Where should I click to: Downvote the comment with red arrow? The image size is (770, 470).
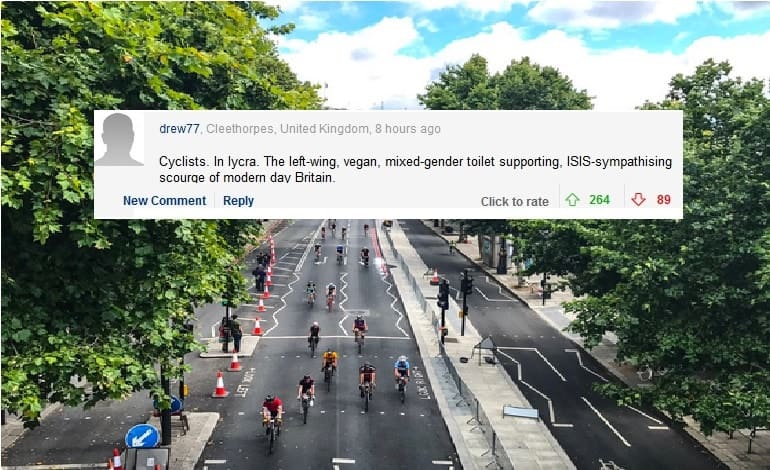[x=638, y=199]
